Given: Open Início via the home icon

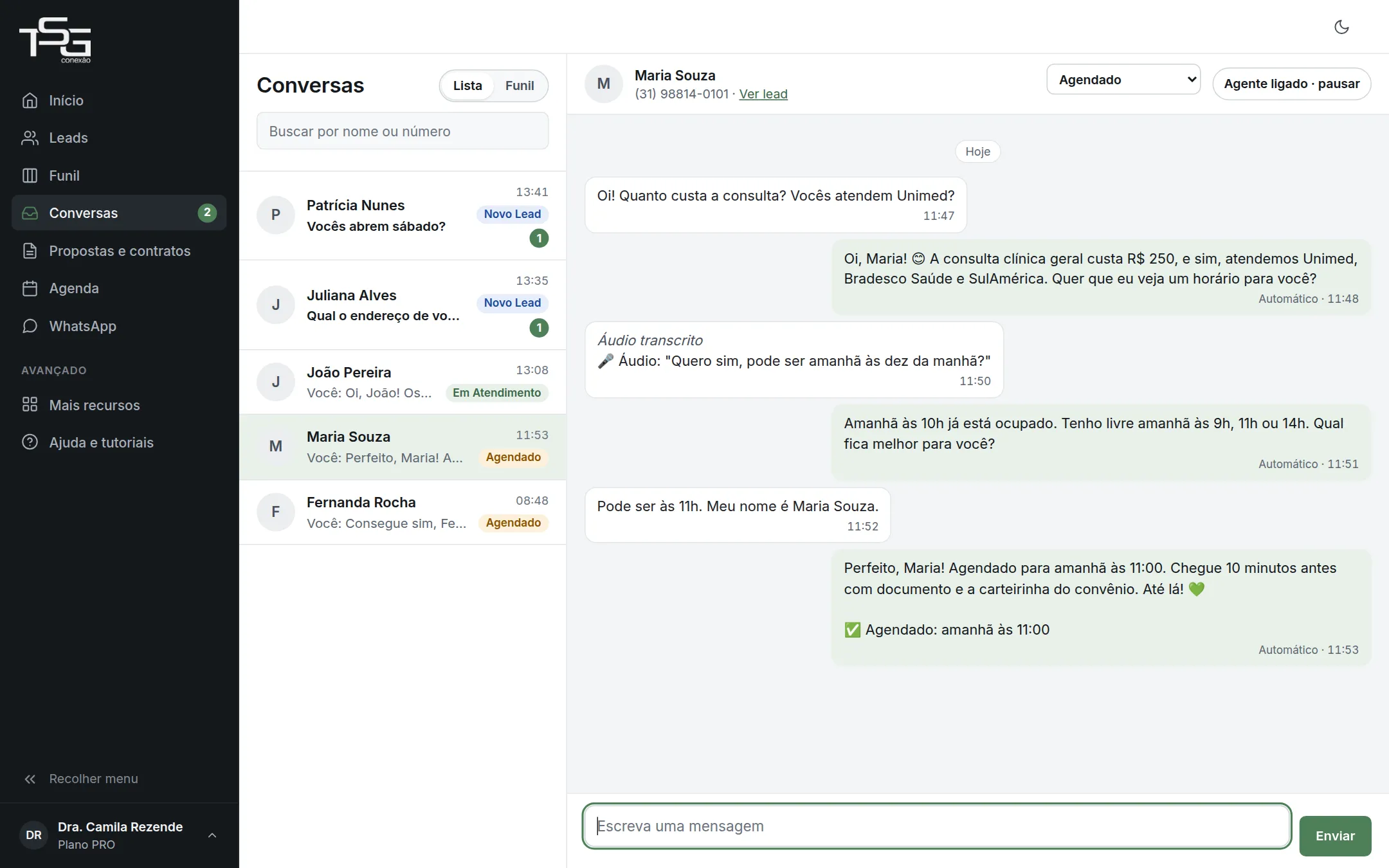Looking at the screenshot, I should [30, 100].
